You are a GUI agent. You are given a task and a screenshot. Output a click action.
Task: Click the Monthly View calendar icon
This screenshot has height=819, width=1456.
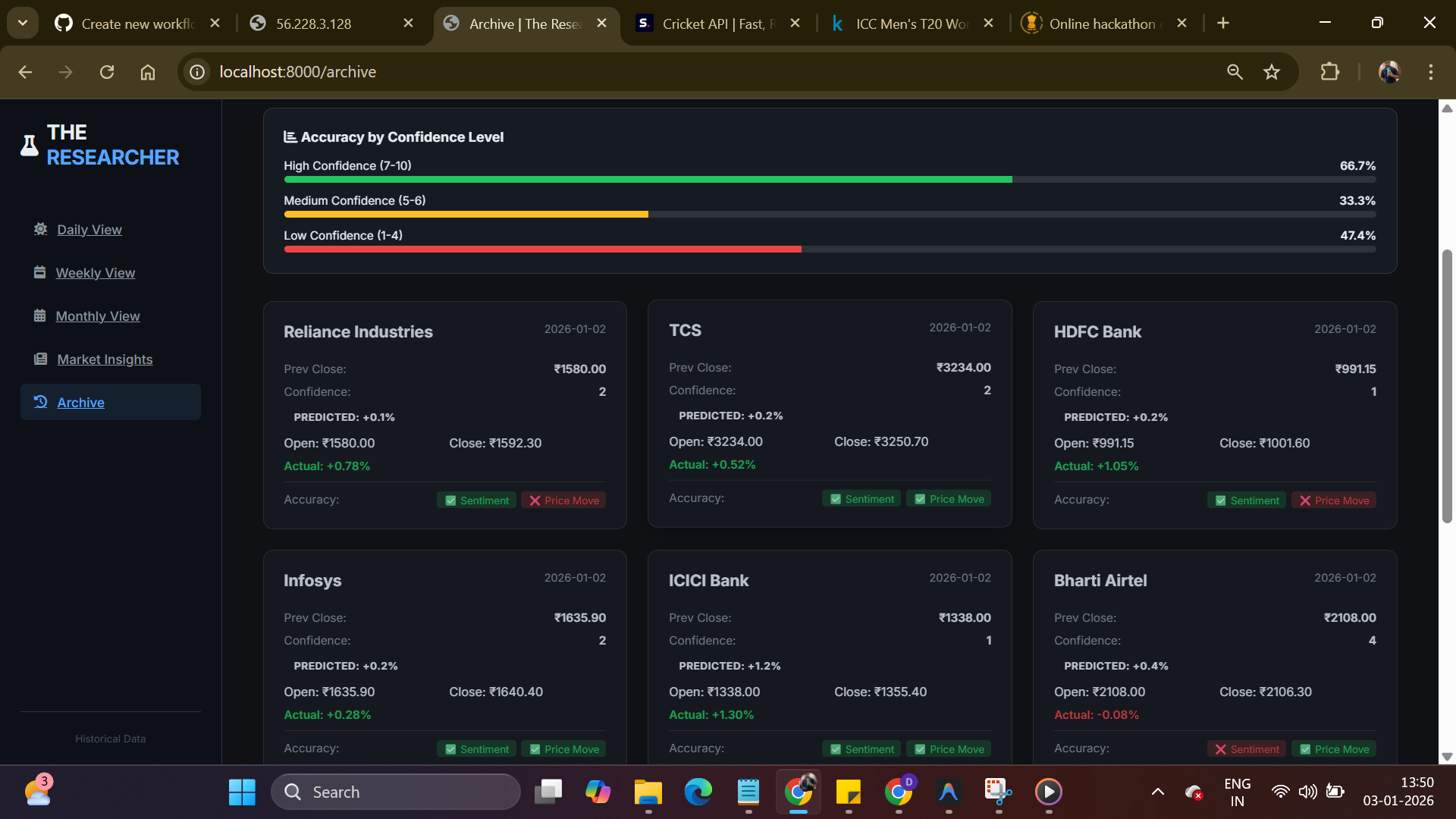[39, 315]
